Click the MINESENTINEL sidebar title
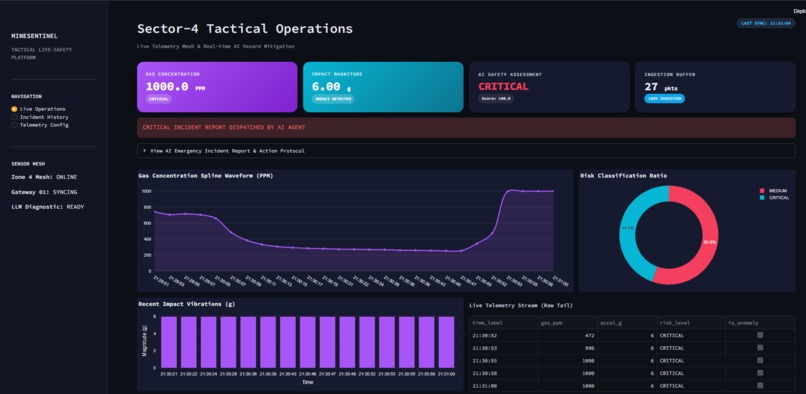This screenshot has height=394, width=806. click(x=34, y=36)
